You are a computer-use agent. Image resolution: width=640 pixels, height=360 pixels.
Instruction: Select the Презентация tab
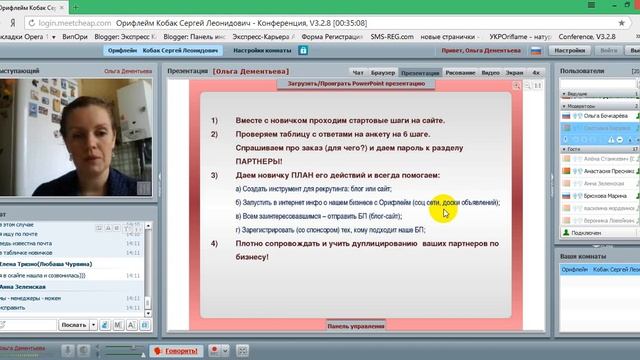click(x=420, y=73)
